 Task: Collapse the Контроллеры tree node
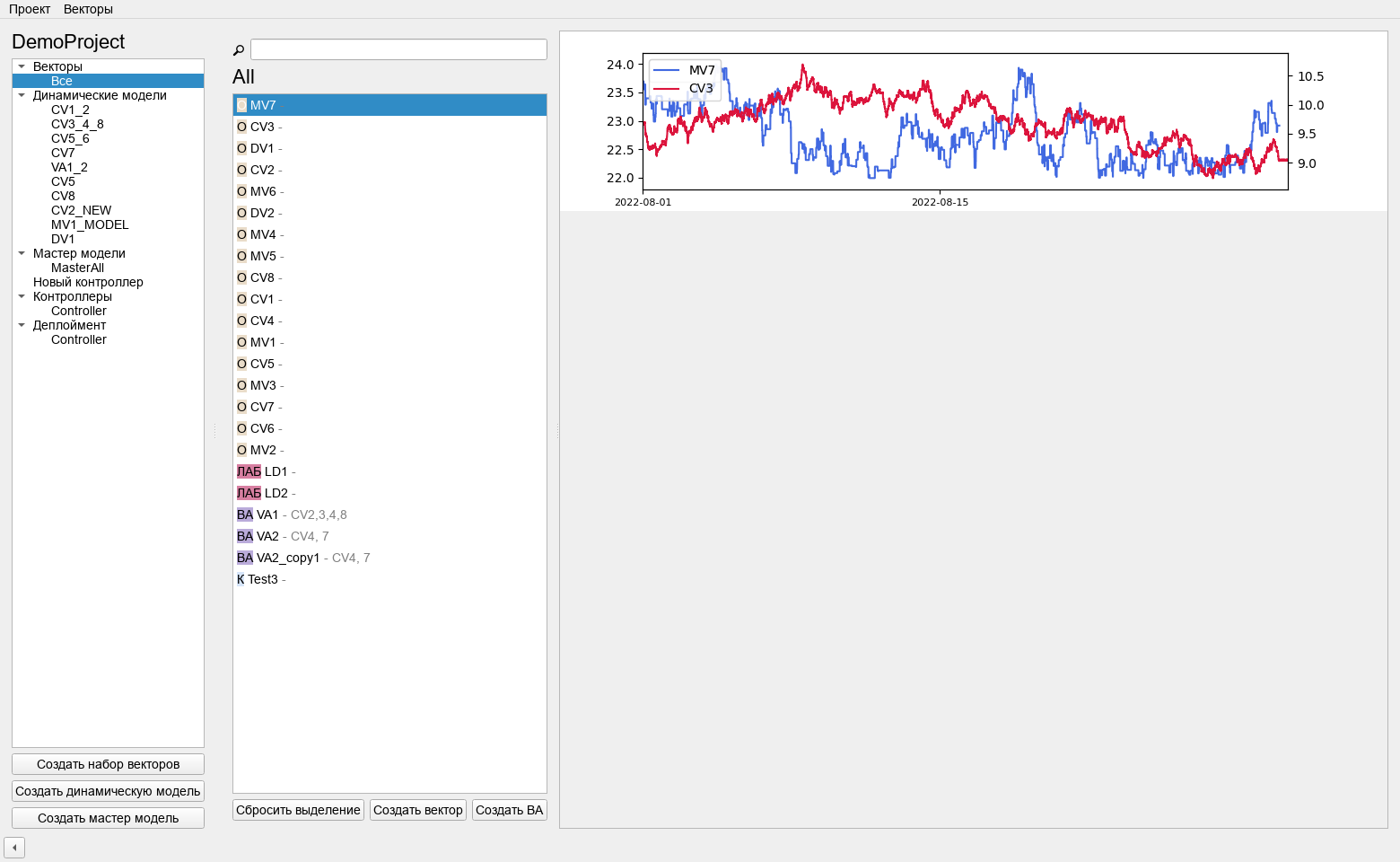pyautogui.click(x=22, y=296)
